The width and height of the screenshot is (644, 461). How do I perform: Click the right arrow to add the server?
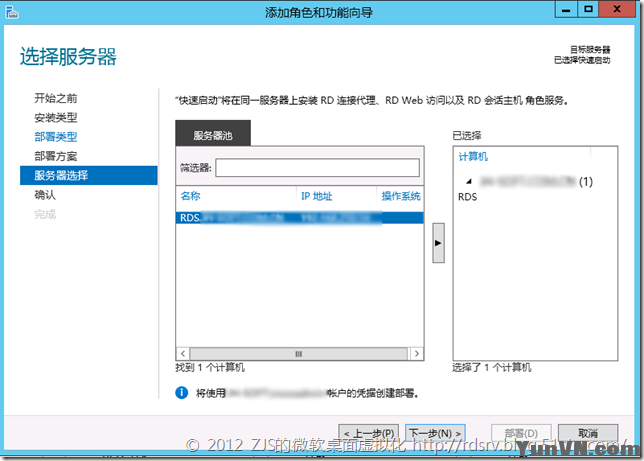[438, 243]
